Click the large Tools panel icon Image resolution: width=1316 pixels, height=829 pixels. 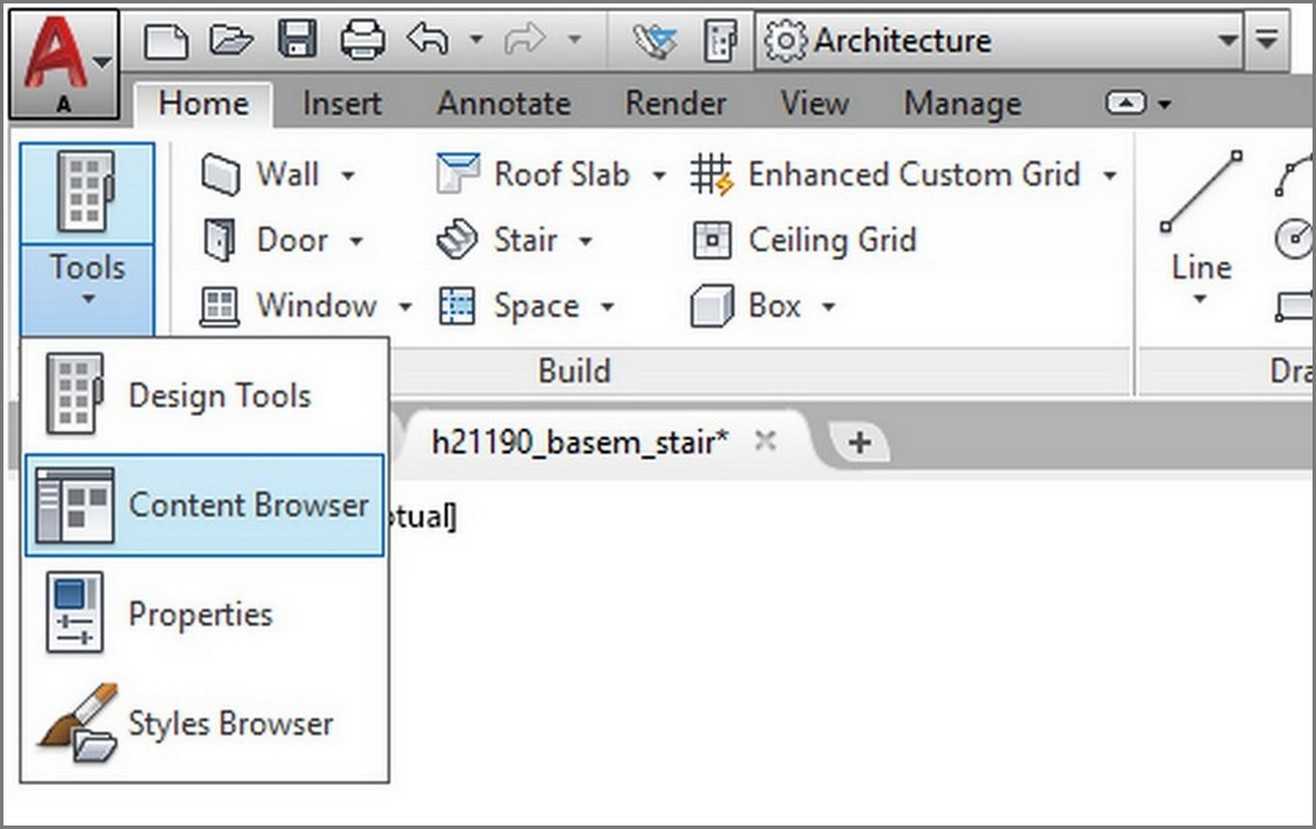click(x=87, y=193)
